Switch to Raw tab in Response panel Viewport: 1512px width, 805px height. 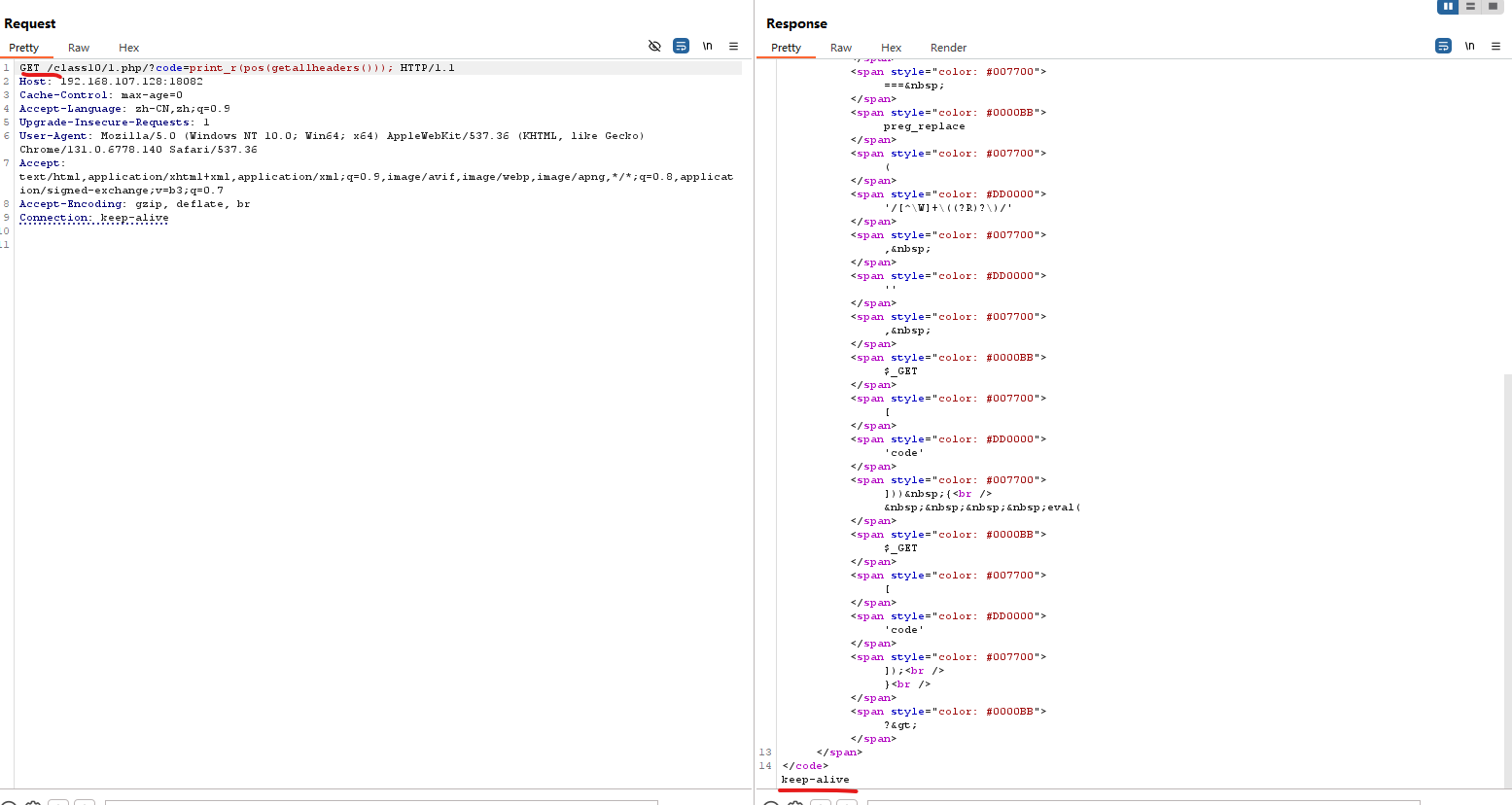pyautogui.click(x=841, y=48)
